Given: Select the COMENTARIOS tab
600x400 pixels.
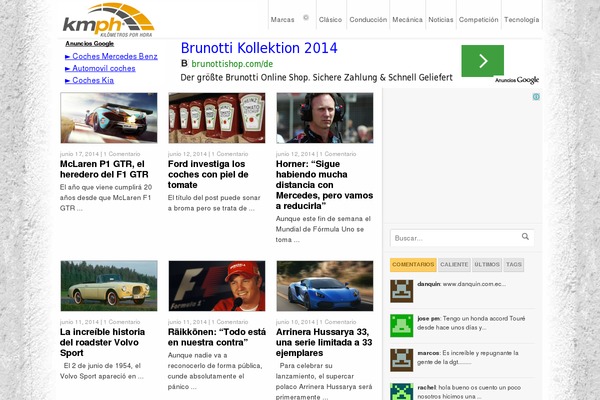Looking at the screenshot, I should [413, 264].
